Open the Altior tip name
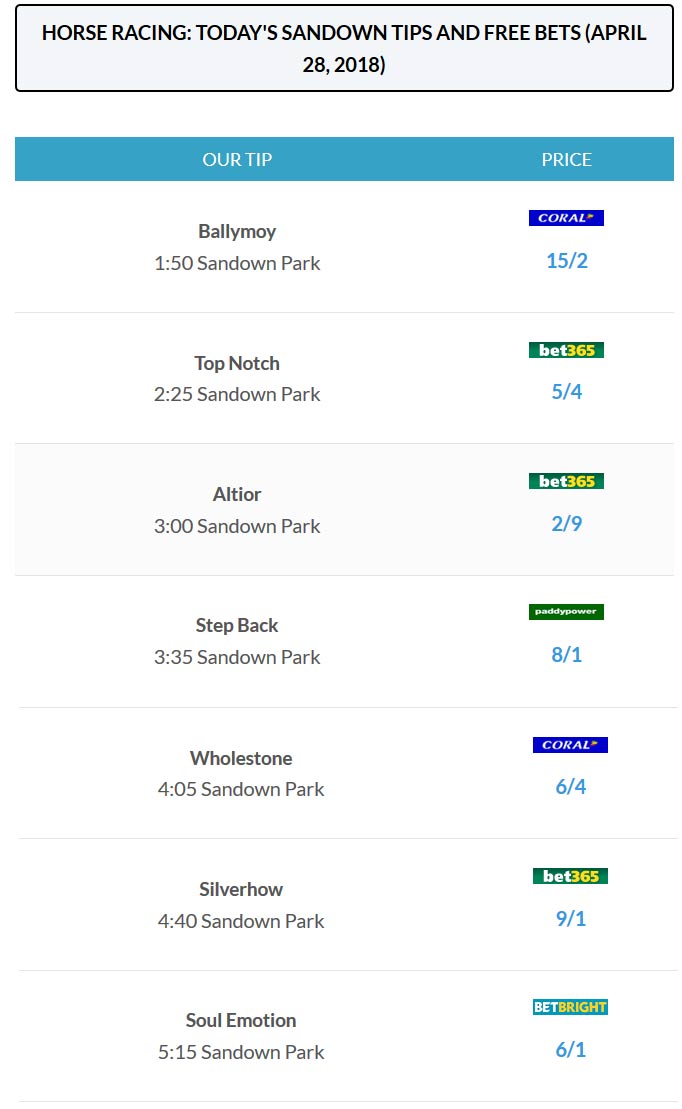682x1109 pixels. (237, 494)
